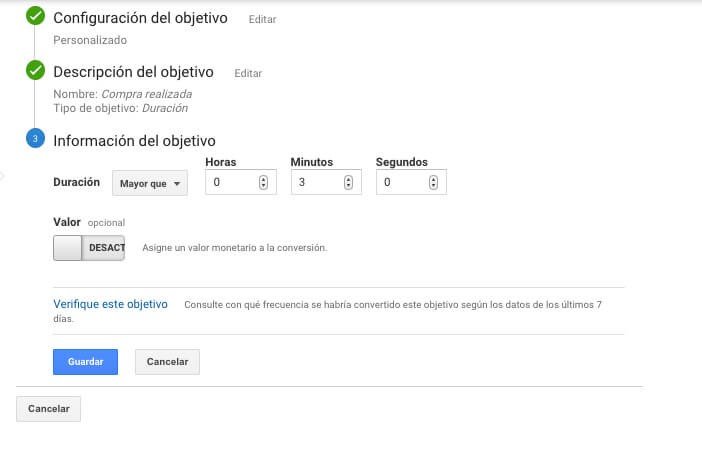Focus the Horas input field
Screen dimensions: 702x462
(232, 183)
